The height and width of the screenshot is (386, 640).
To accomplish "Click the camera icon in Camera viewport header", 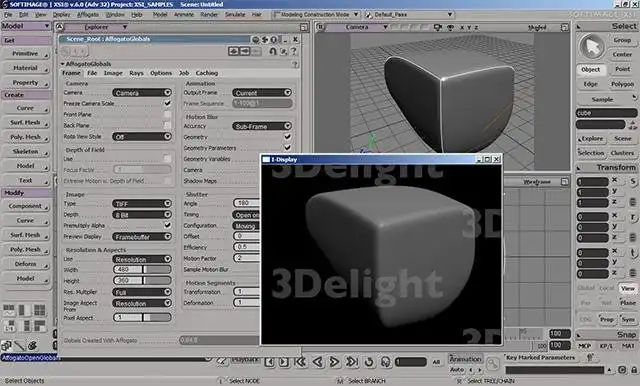I will [438, 27].
